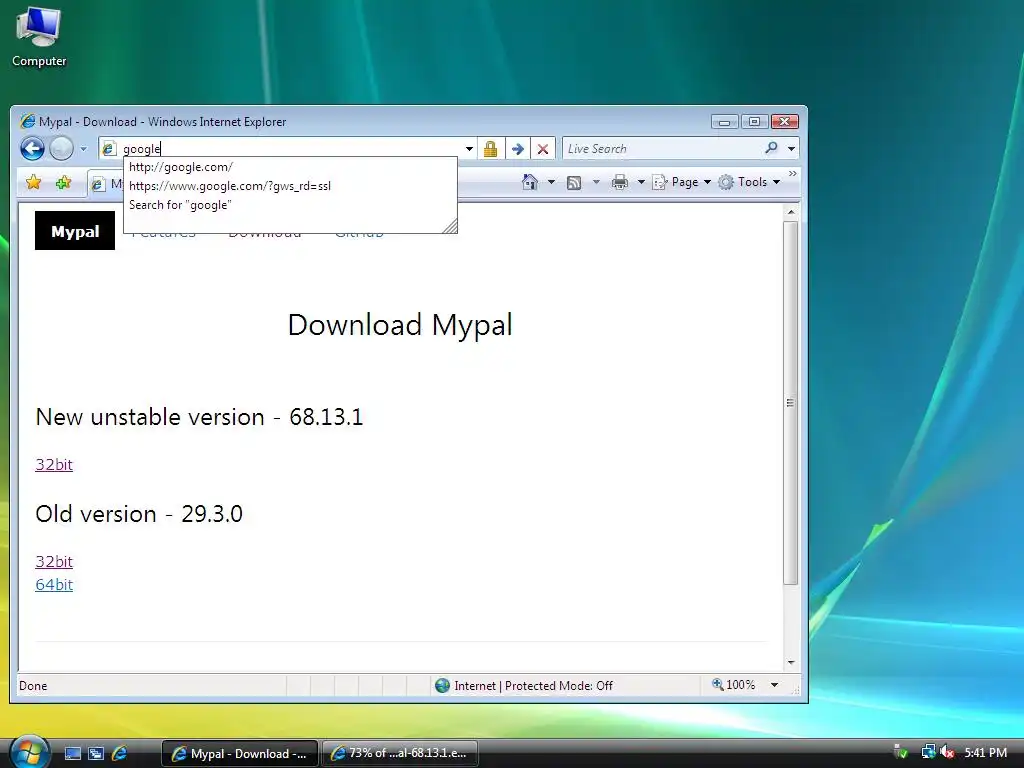Click the Print icon

pos(620,182)
